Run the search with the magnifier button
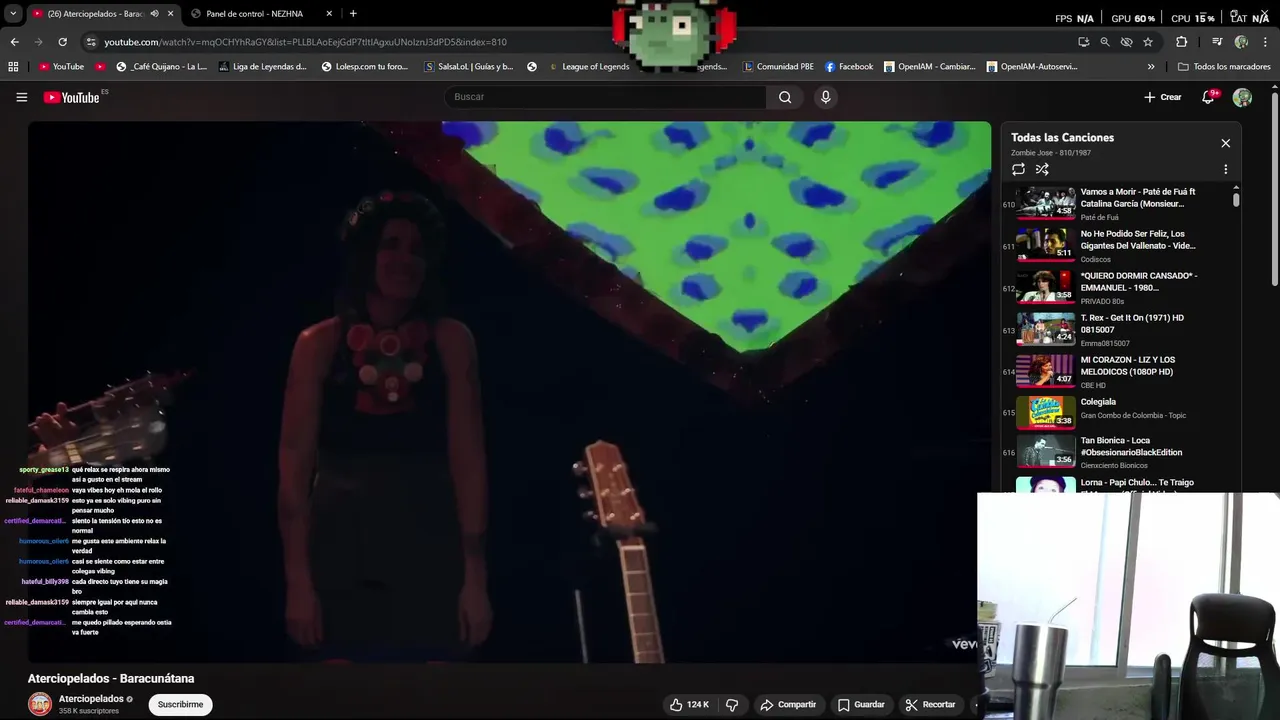The height and width of the screenshot is (720, 1280). 785,97
